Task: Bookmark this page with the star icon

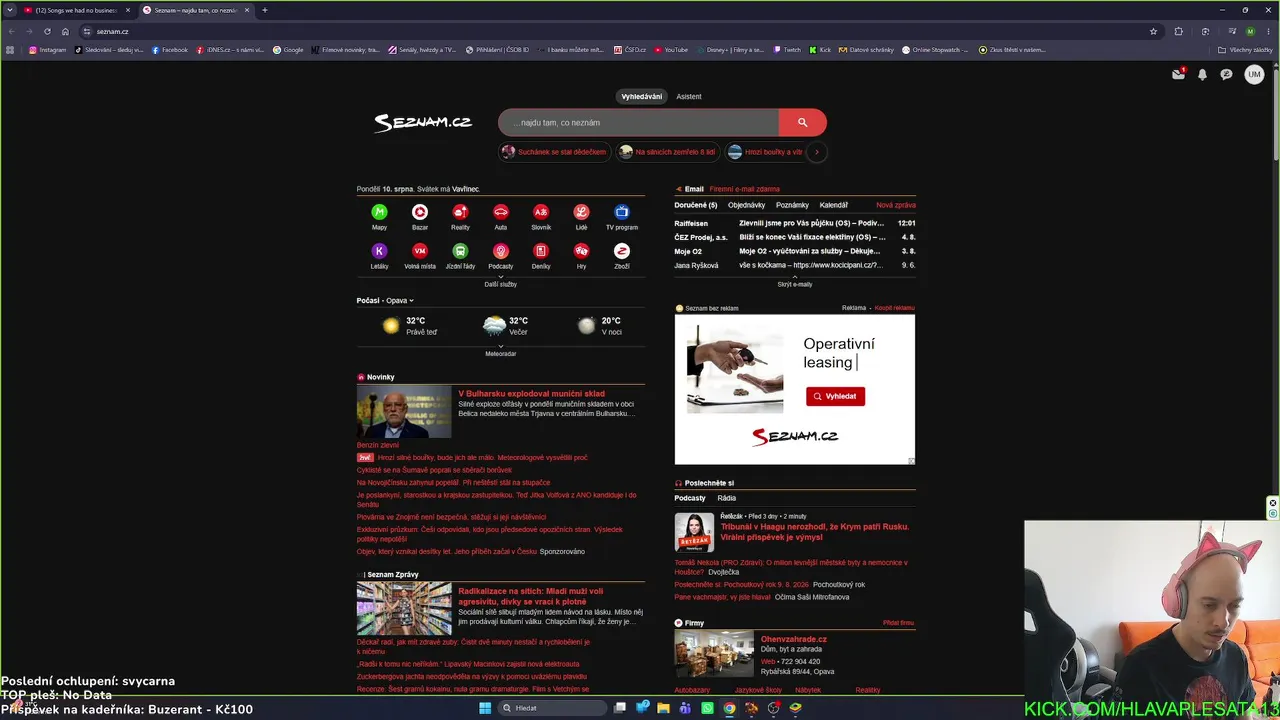Action: pyautogui.click(x=1153, y=31)
